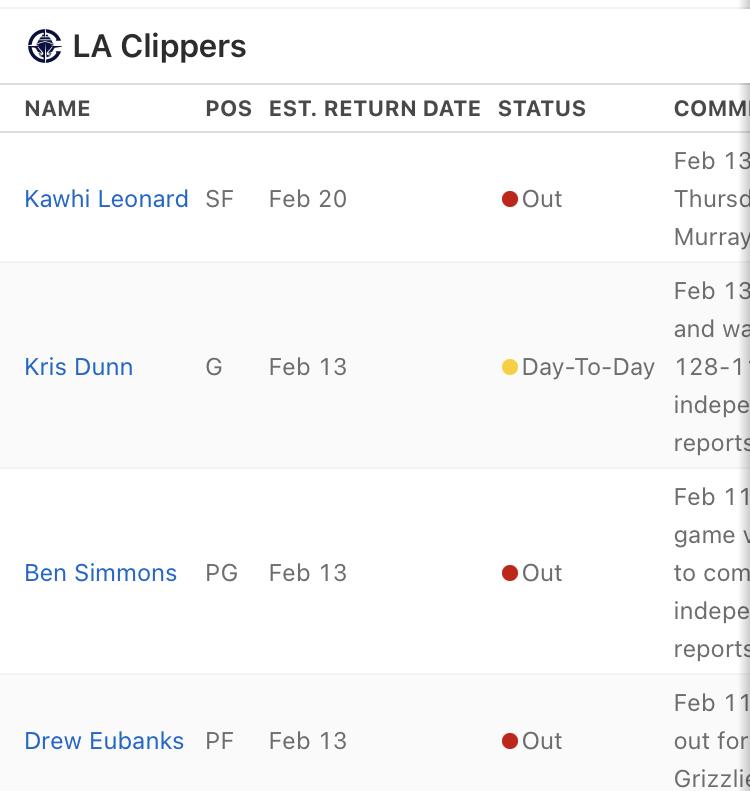Click the truncated COMMENT column header

(x=712, y=108)
